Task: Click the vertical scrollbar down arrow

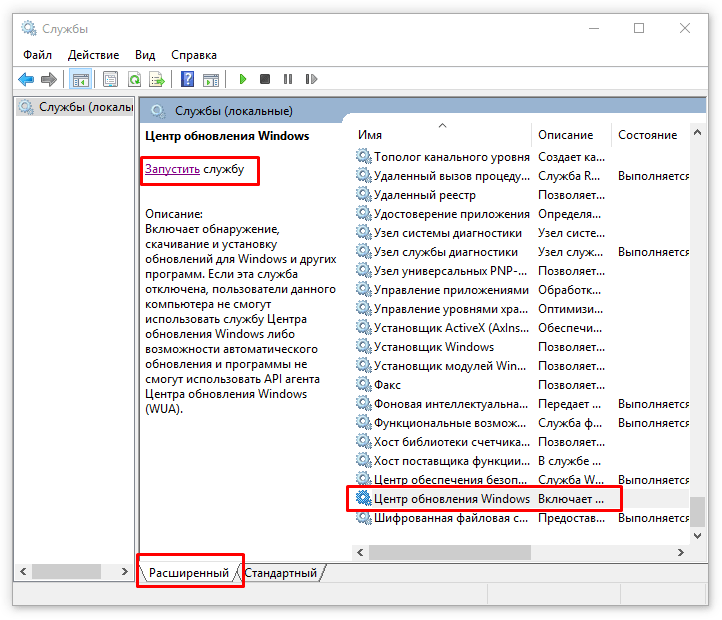Action: tap(698, 536)
